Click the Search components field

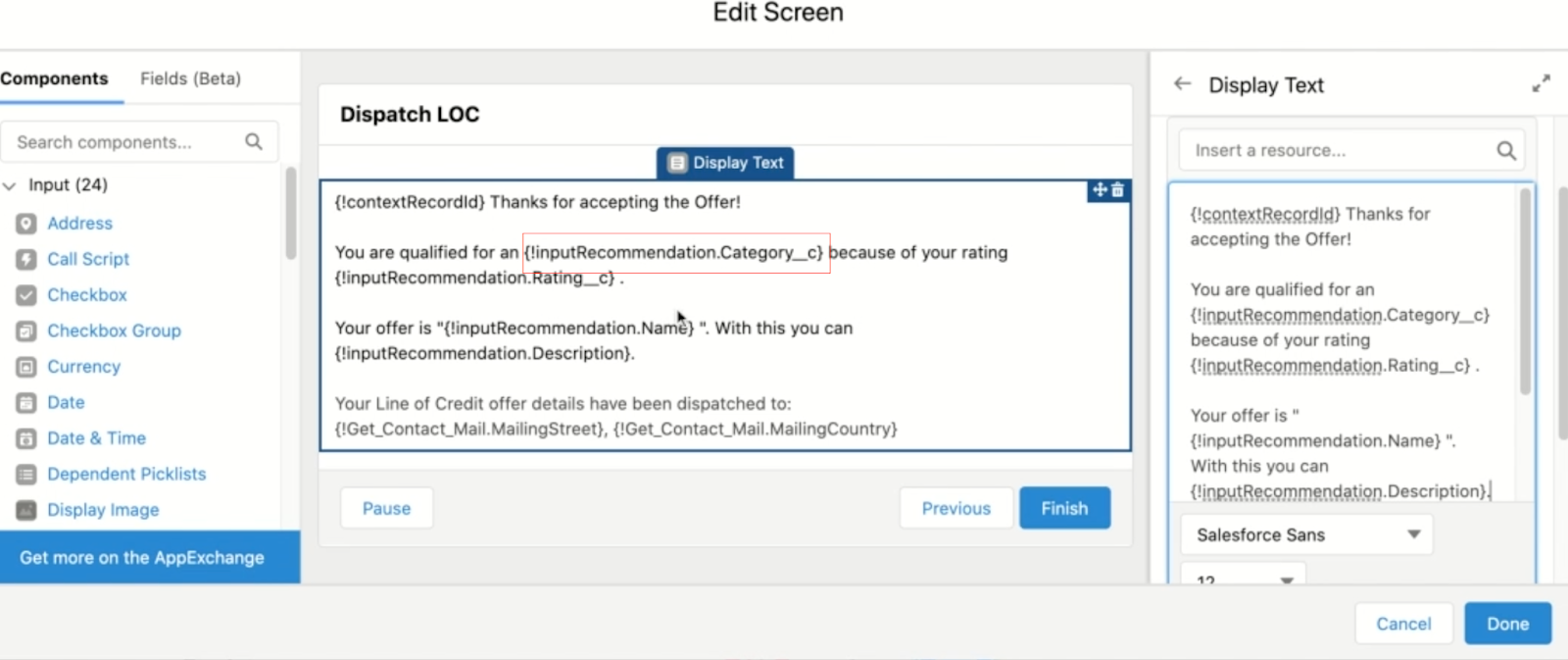pyautogui.click(x=125, y=142)
